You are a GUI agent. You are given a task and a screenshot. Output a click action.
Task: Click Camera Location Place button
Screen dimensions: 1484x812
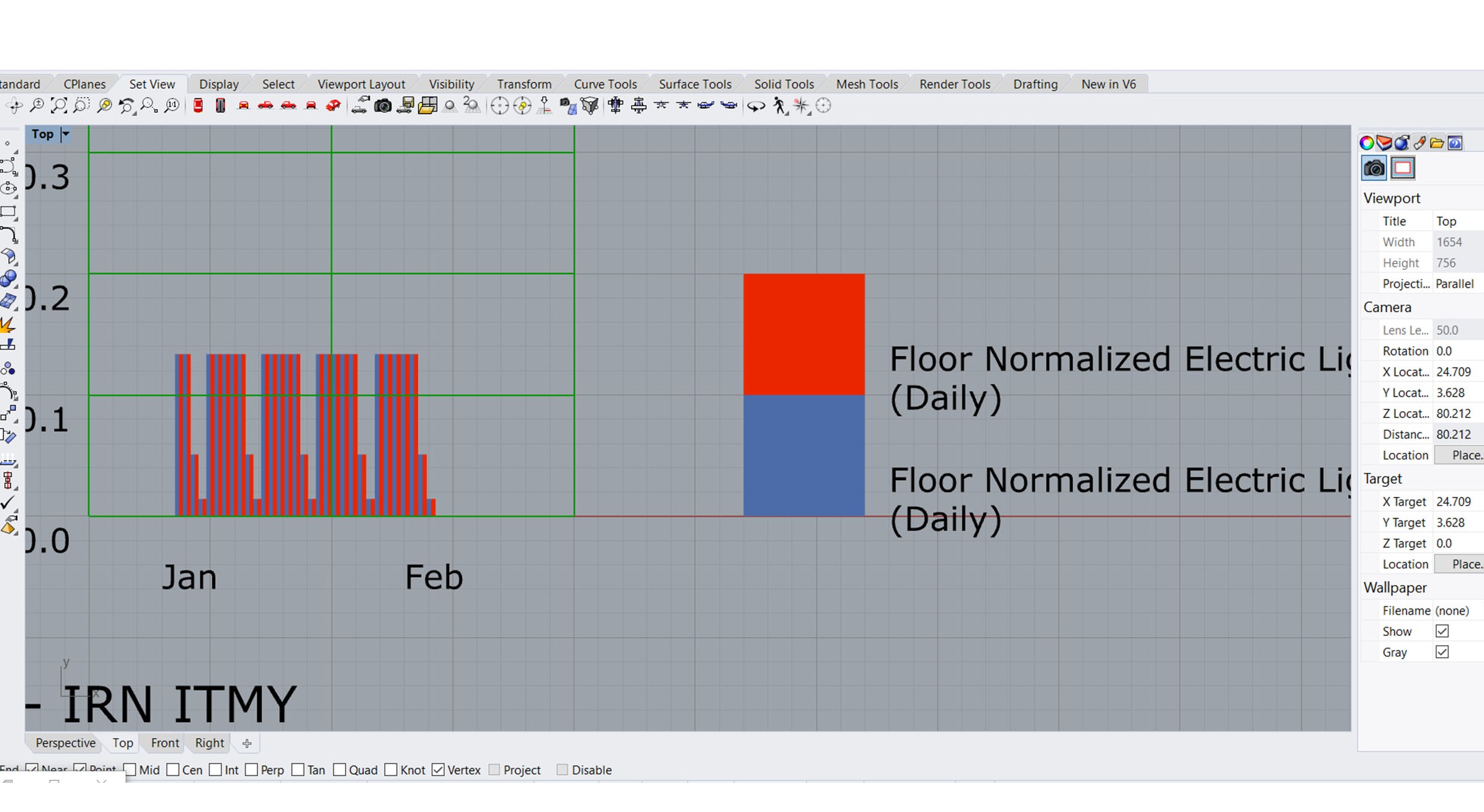1459,455
